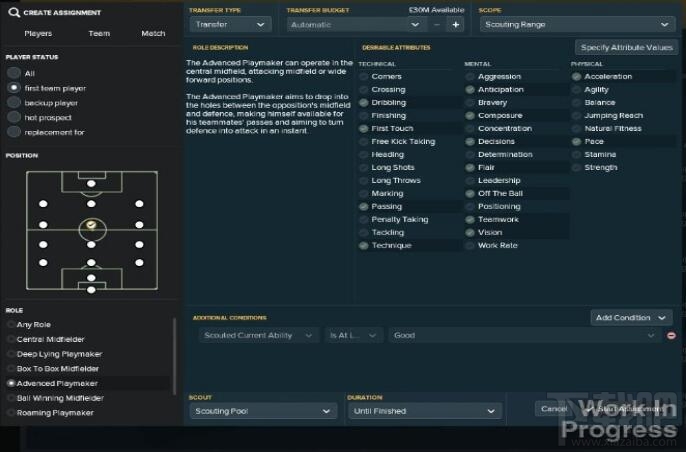The height and width of the screenshot is (452, 686).
Task: Click the plus button on transfer budget
Action: pos(455,25)
